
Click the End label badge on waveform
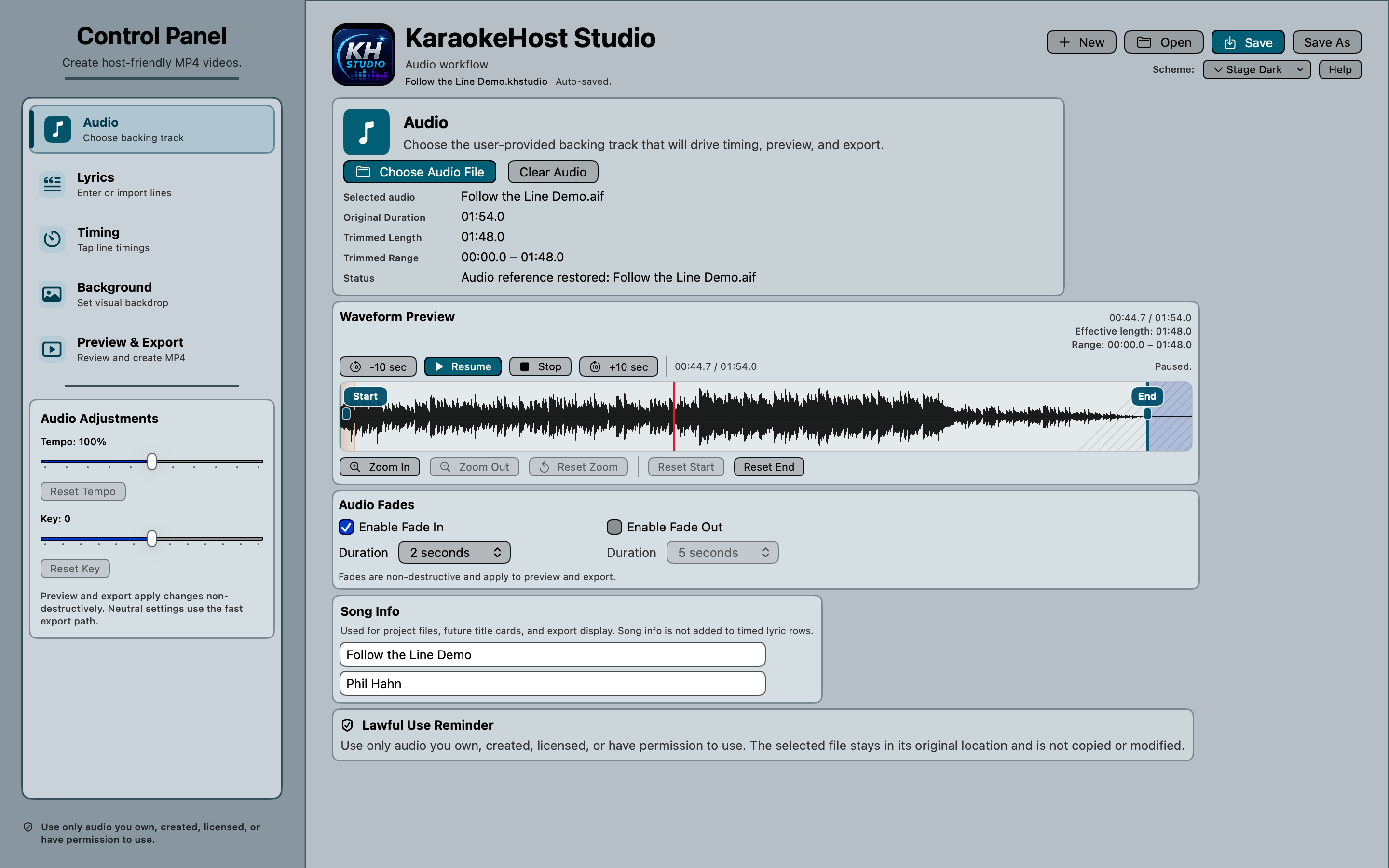1147,396
